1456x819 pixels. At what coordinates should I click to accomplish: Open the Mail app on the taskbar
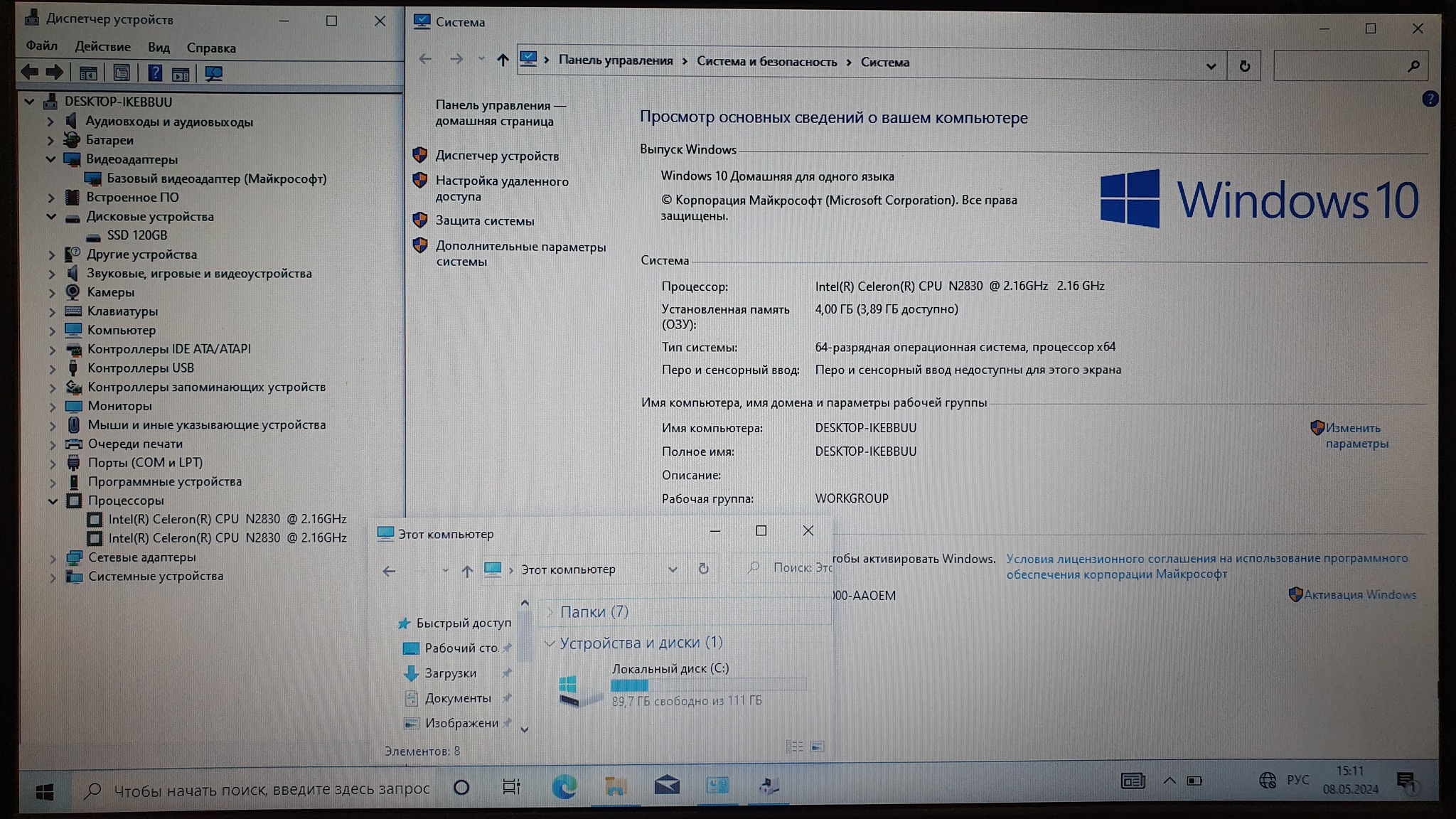(666, 786)
